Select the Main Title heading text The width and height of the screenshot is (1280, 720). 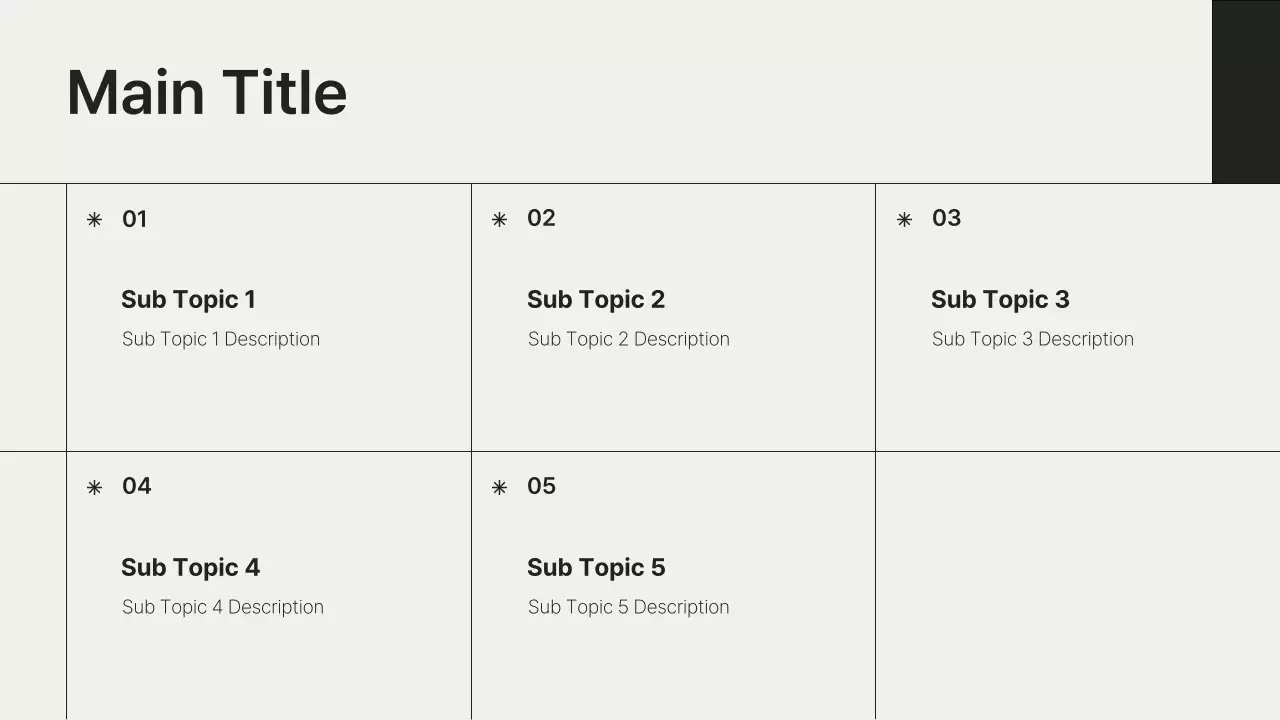(x=207, y=93)
